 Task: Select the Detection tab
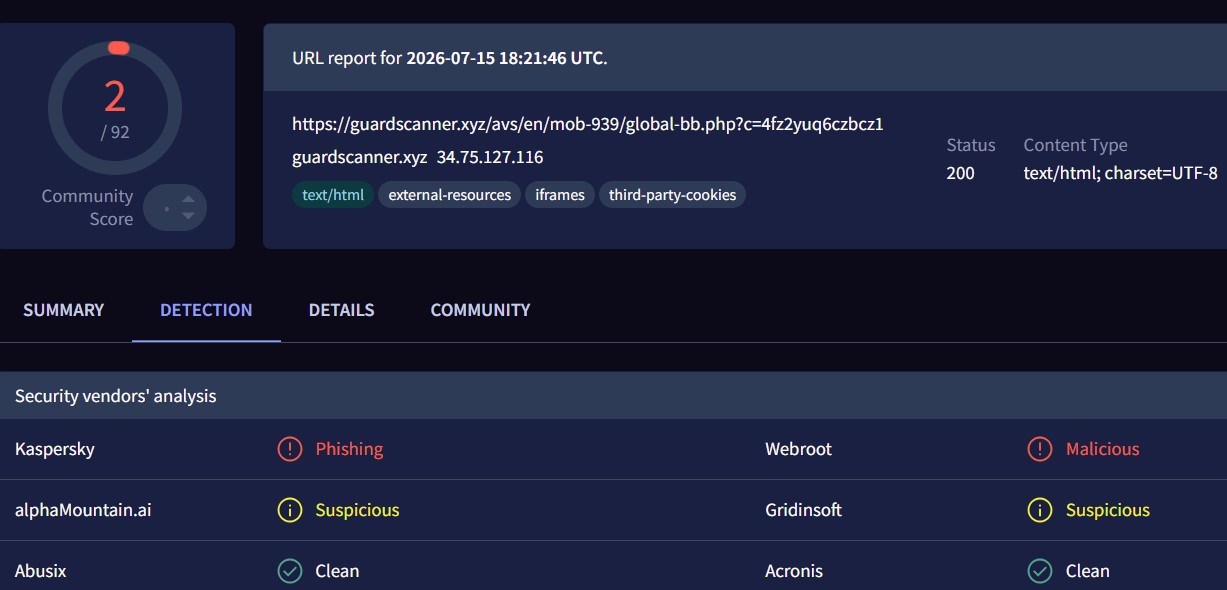(206, 310)
